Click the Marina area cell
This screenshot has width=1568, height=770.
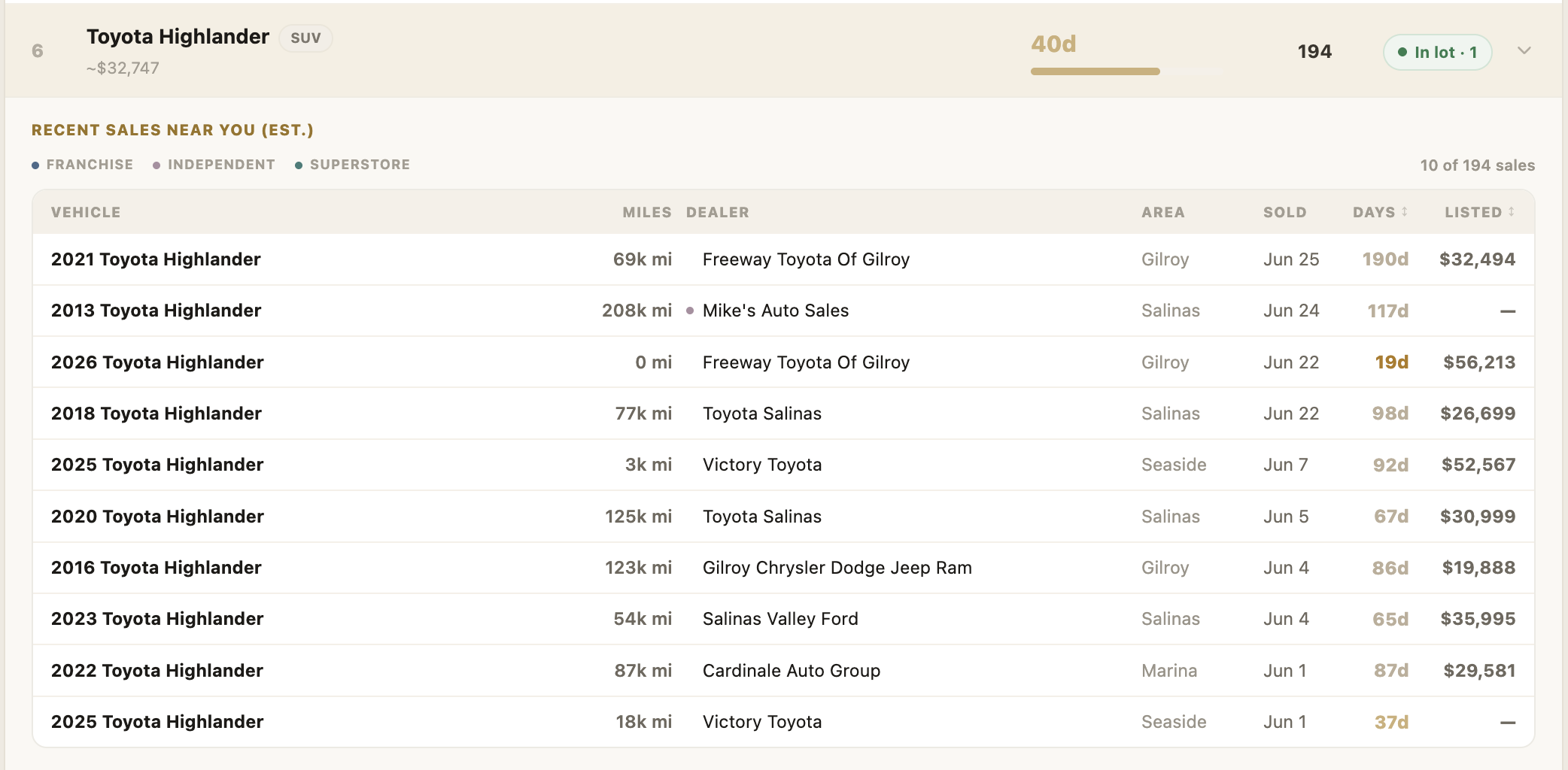pyautogui.click(x=1169, y=671)
